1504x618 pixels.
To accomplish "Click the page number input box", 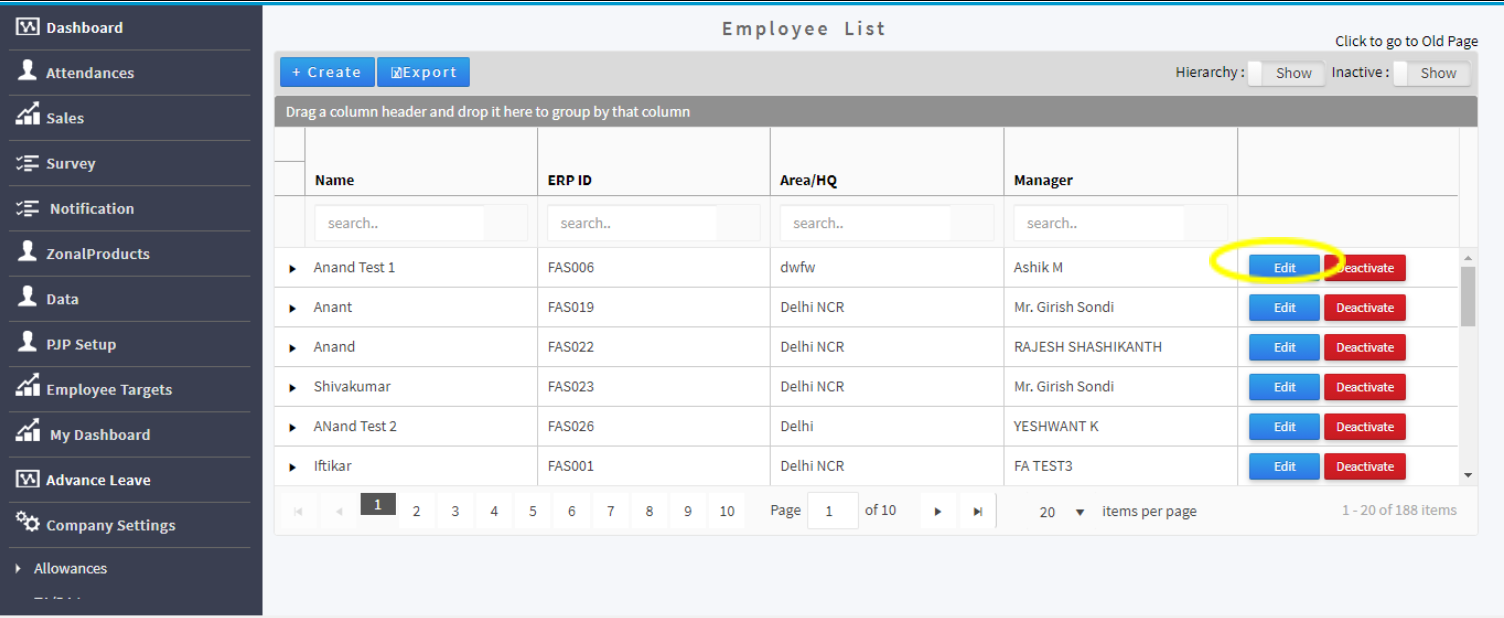I will [832, 511].
